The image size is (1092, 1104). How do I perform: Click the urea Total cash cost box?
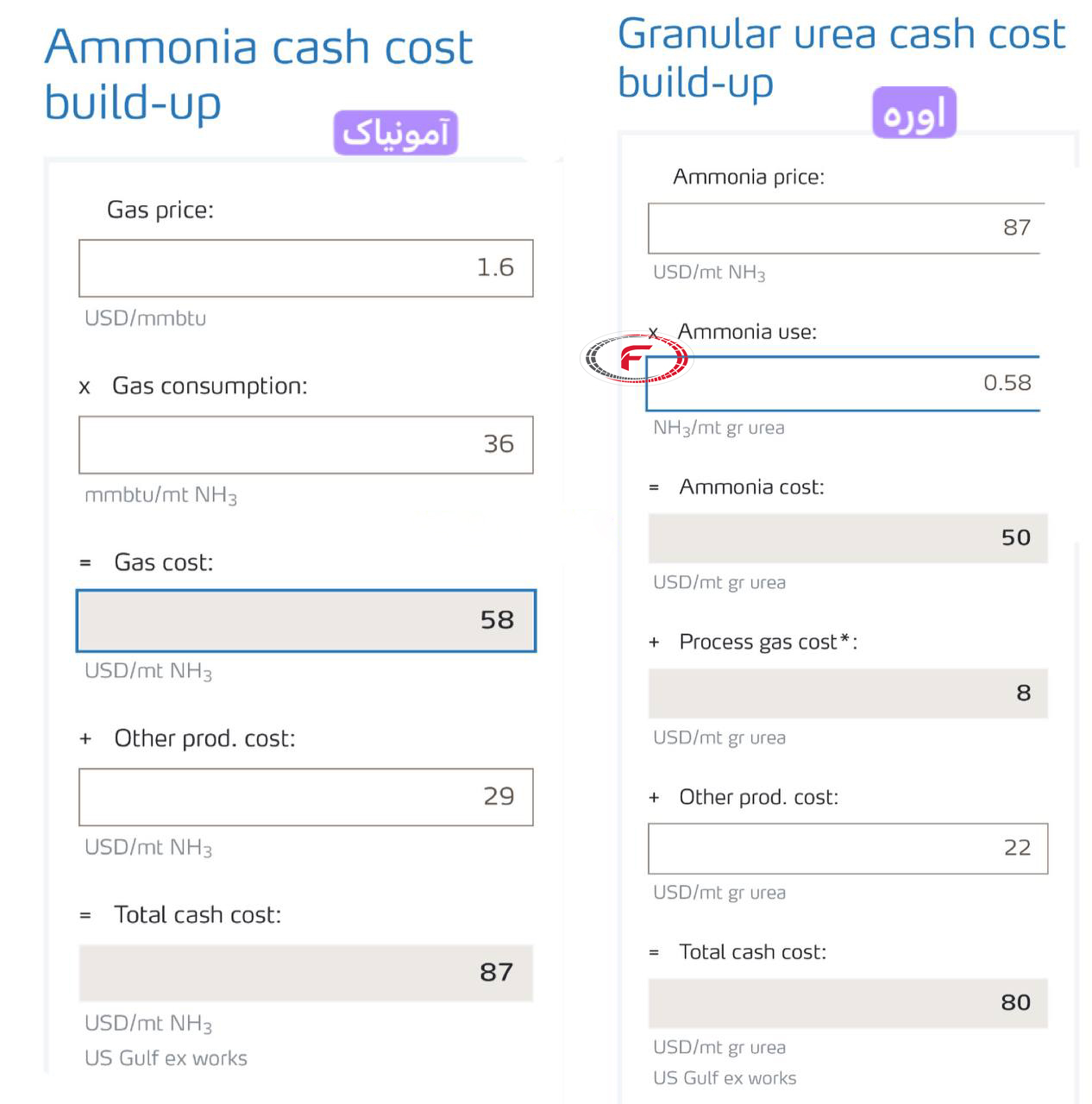[848, 1003]
